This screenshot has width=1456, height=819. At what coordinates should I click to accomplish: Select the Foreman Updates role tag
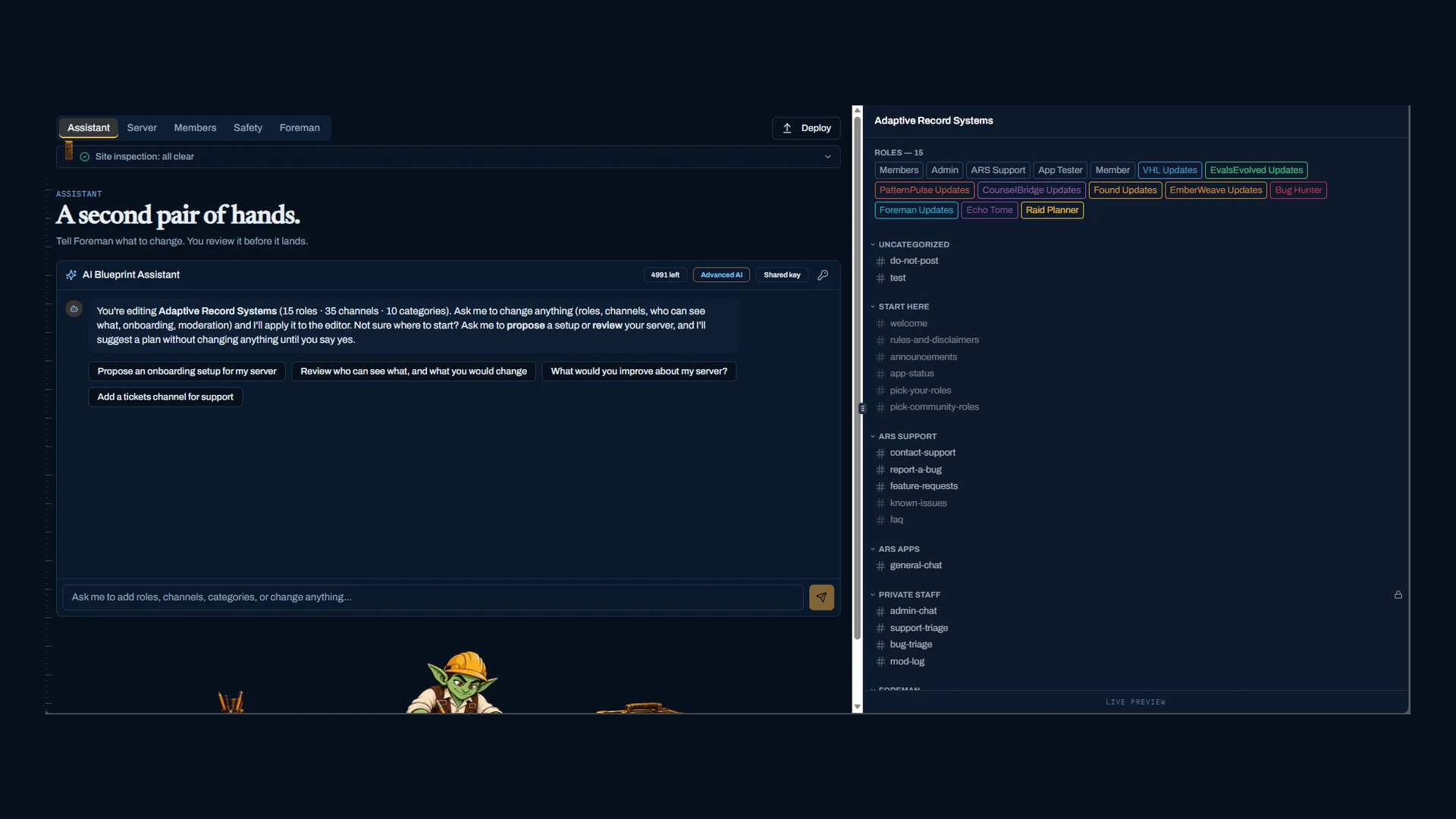(x=916, y=211)
